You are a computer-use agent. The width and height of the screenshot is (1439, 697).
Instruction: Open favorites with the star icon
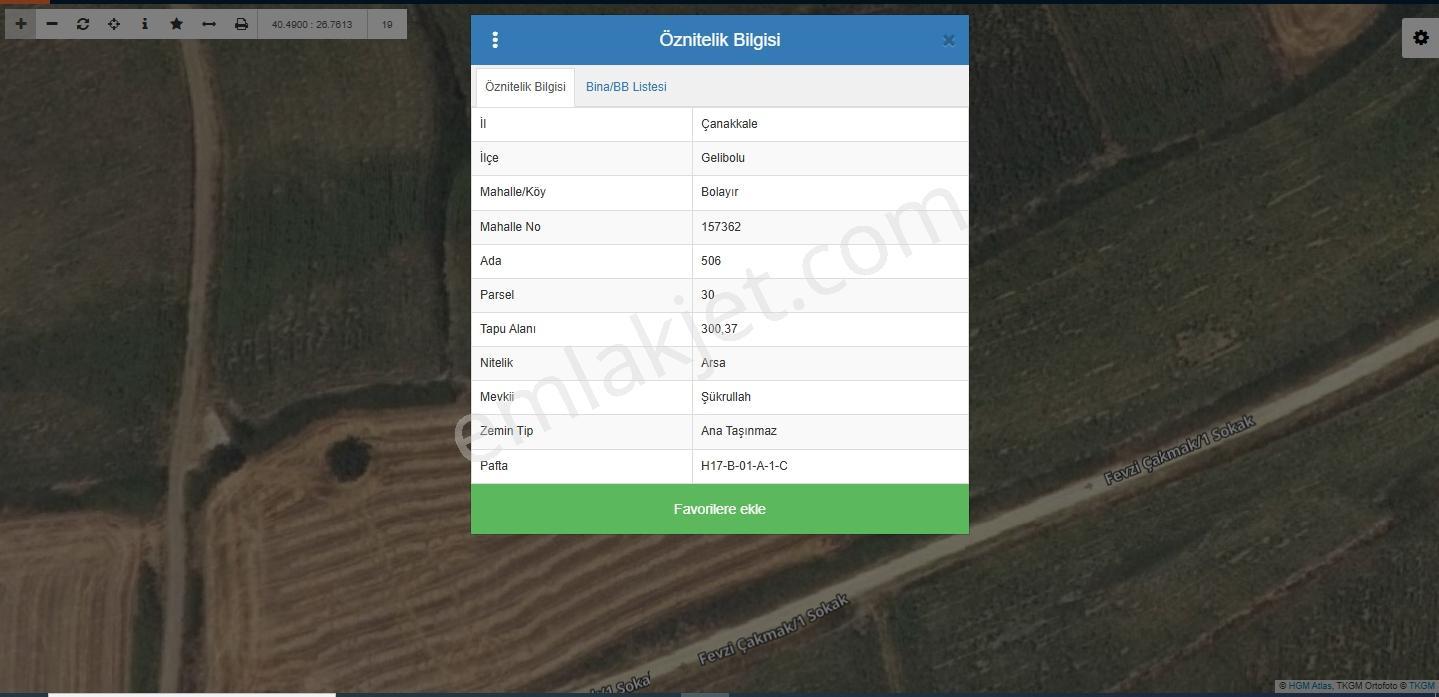[x=177, y=24]
